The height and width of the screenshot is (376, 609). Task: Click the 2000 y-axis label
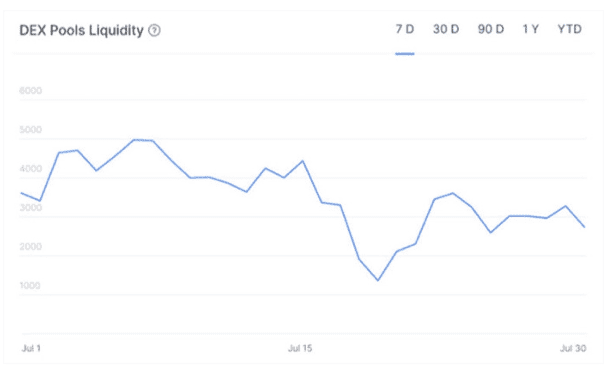[x=30, y=247]
